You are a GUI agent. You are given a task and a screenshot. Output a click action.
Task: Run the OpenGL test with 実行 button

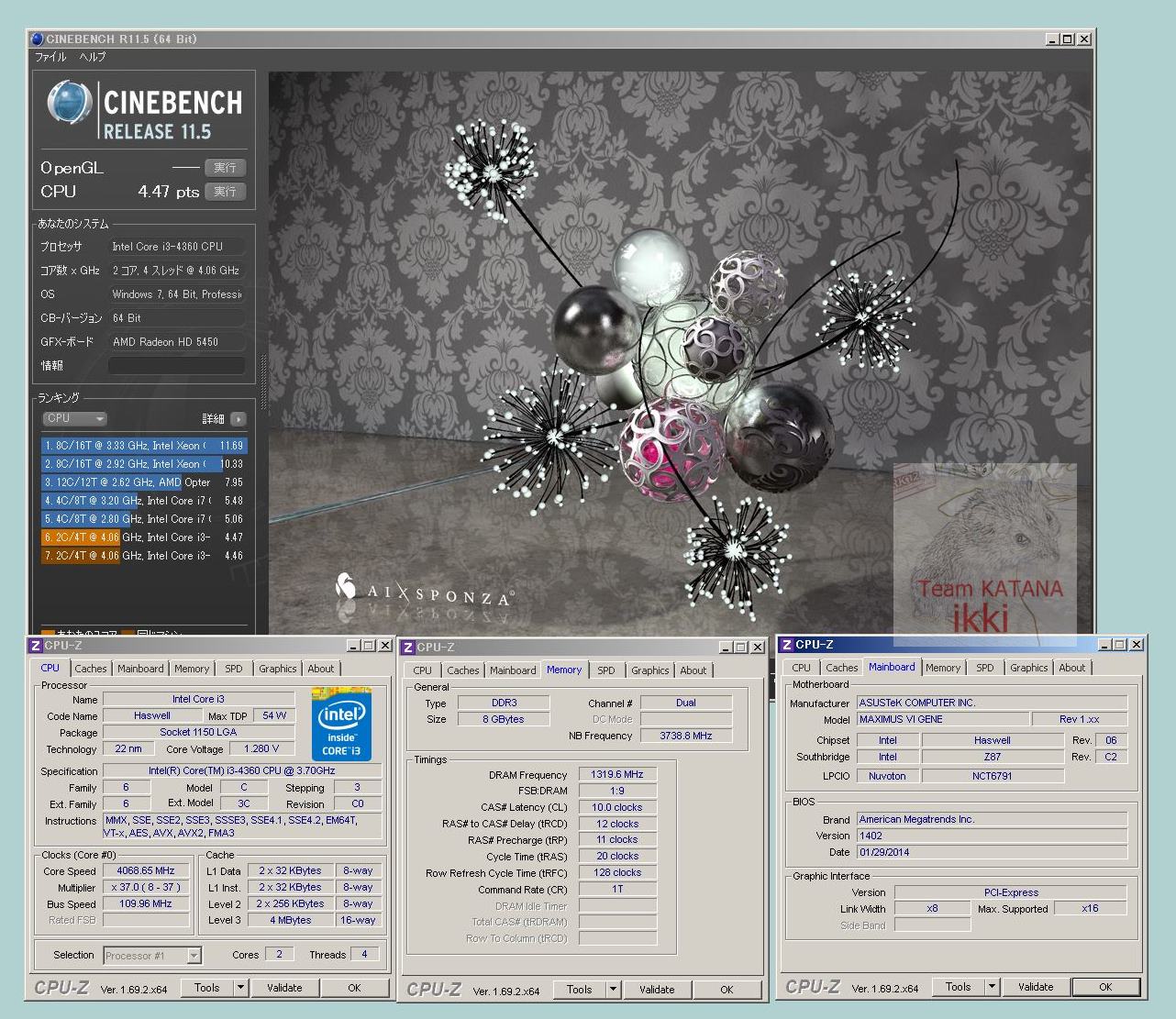pyautogui.click(x=226, y=168)
